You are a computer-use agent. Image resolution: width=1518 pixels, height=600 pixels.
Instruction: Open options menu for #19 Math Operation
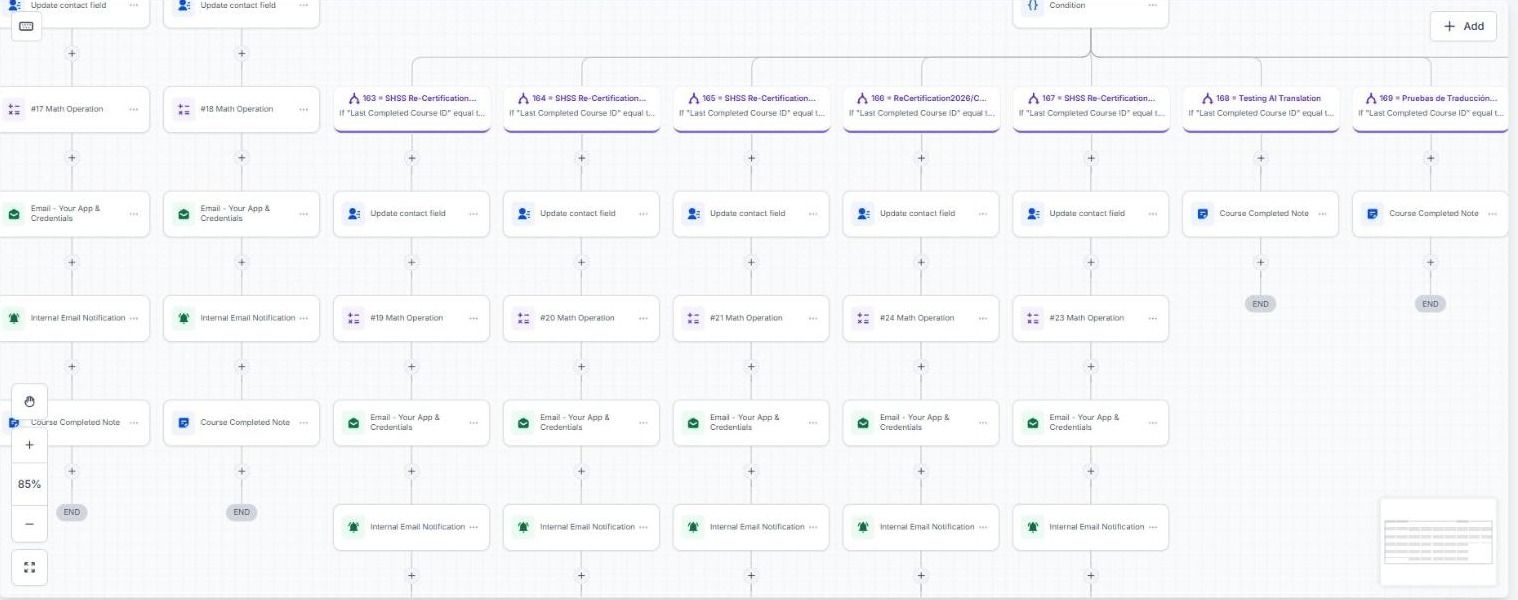coord(473,318)
